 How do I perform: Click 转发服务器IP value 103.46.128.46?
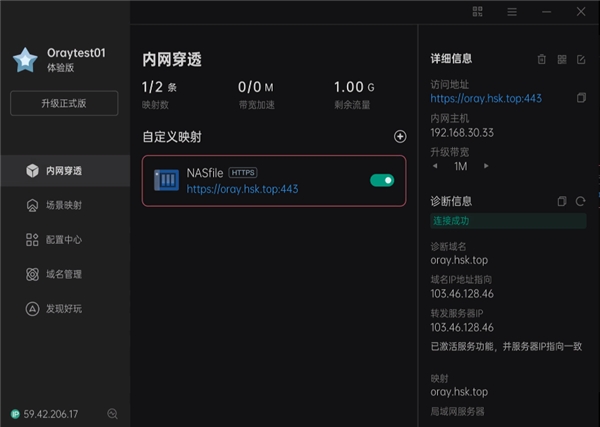[x=462, y=328]
